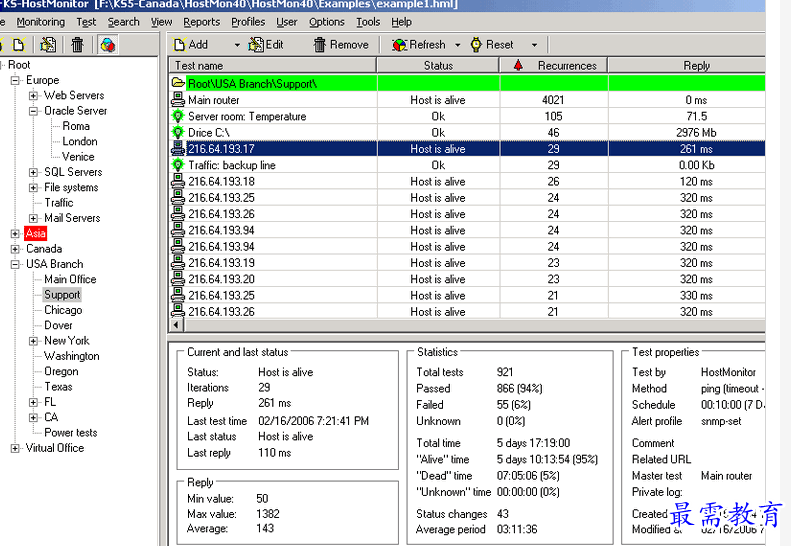Click the highlighted 216.64.193.17 row
The image size is (791, 546).
click(x=468, y=149)
